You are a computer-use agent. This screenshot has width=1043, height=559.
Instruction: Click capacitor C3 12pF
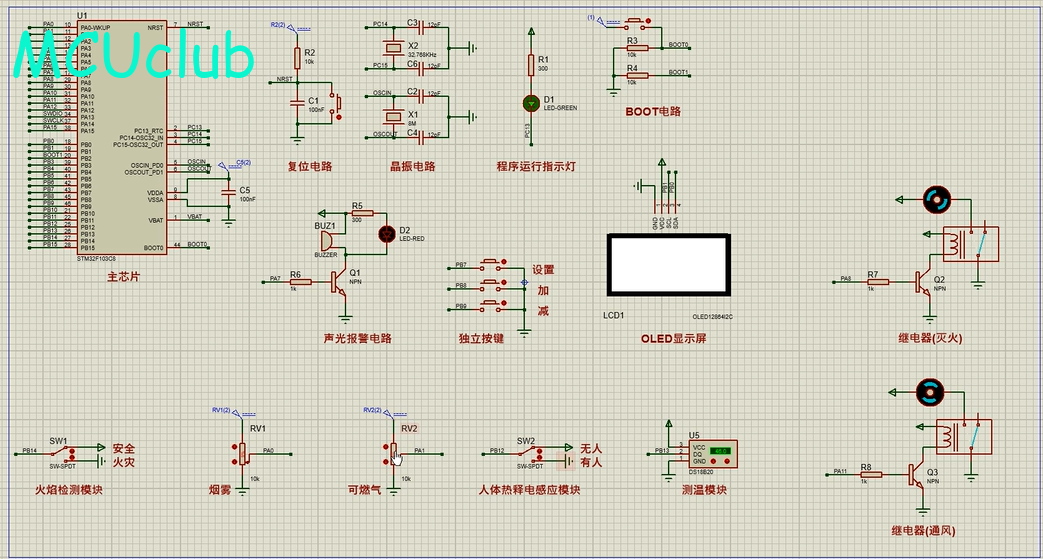coord(422,27)
